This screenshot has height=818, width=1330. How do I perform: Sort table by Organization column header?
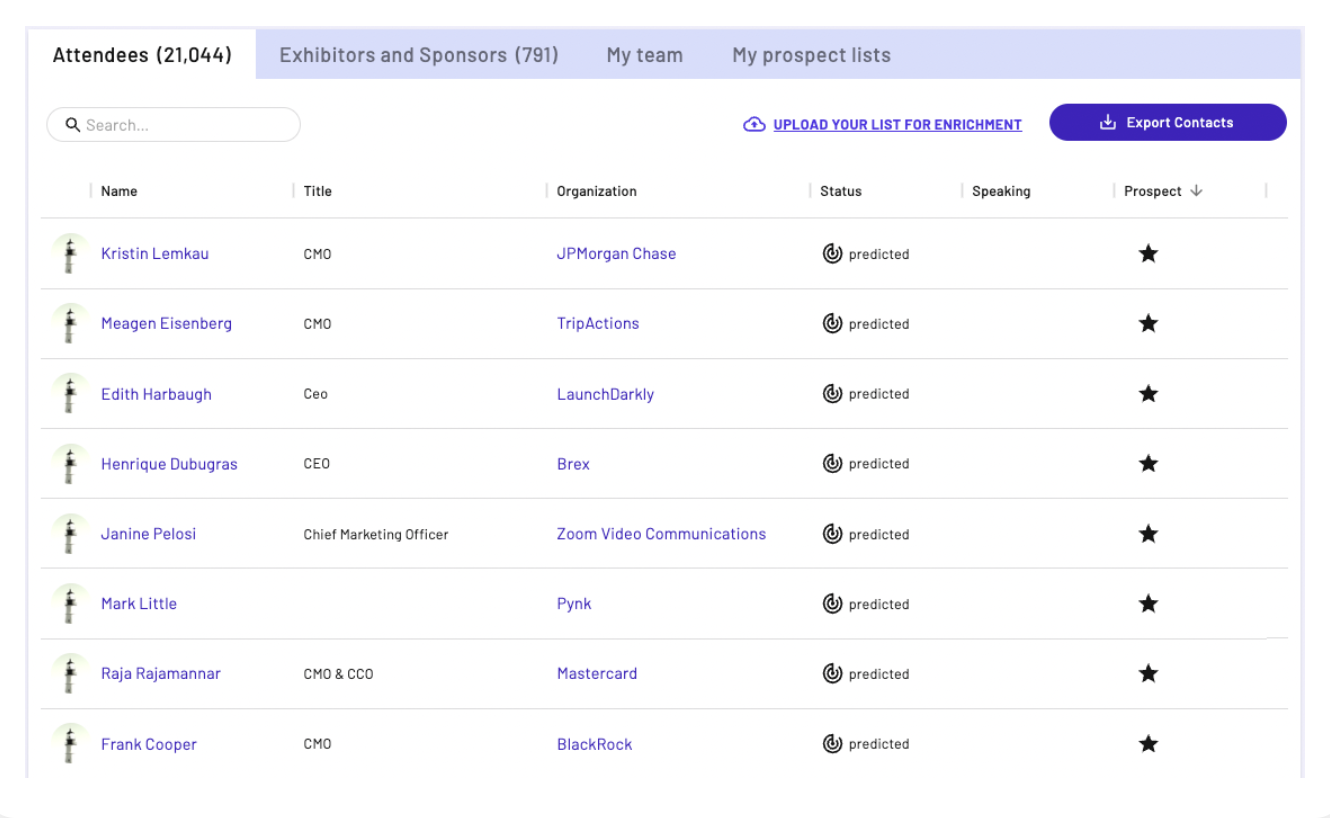(x=596, y=191)
